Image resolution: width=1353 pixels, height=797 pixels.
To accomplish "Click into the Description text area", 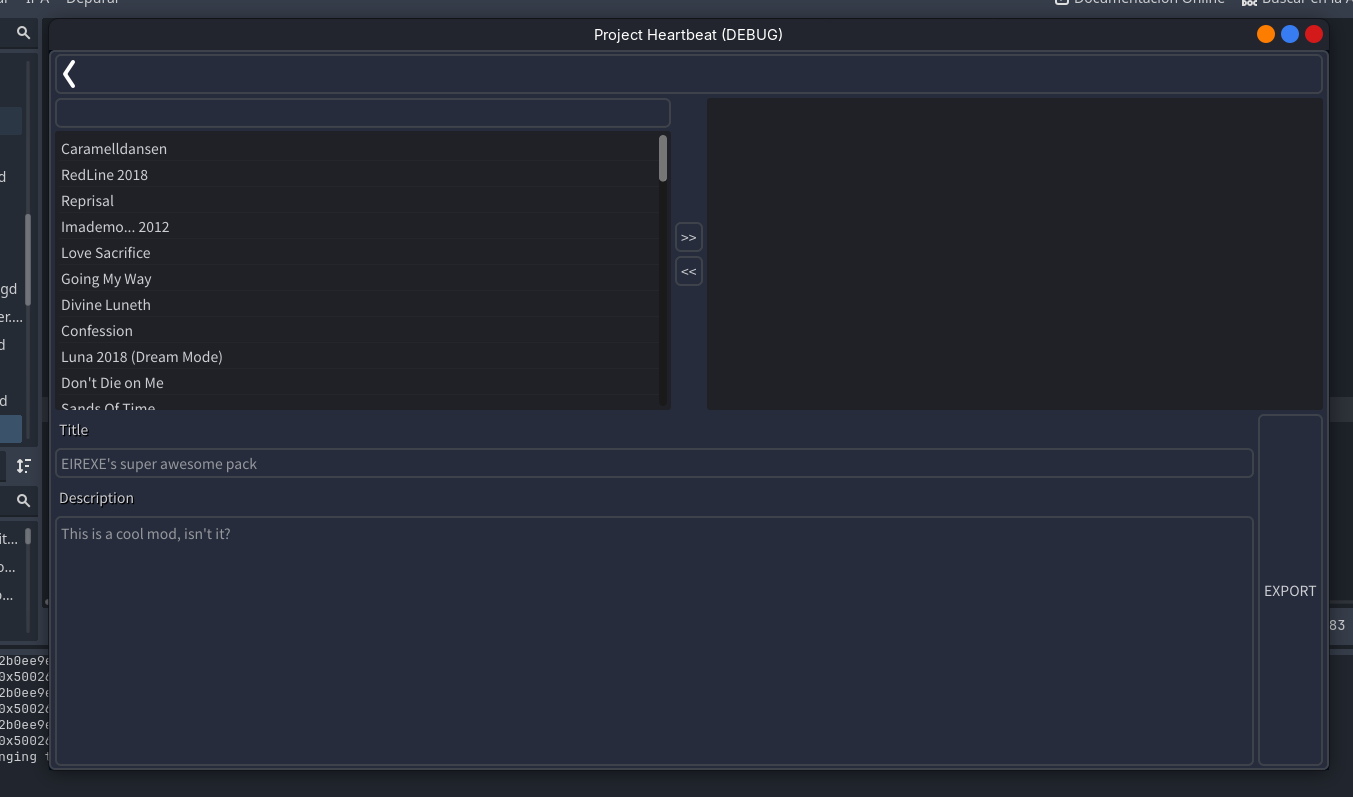I will [x=654, y=640].
